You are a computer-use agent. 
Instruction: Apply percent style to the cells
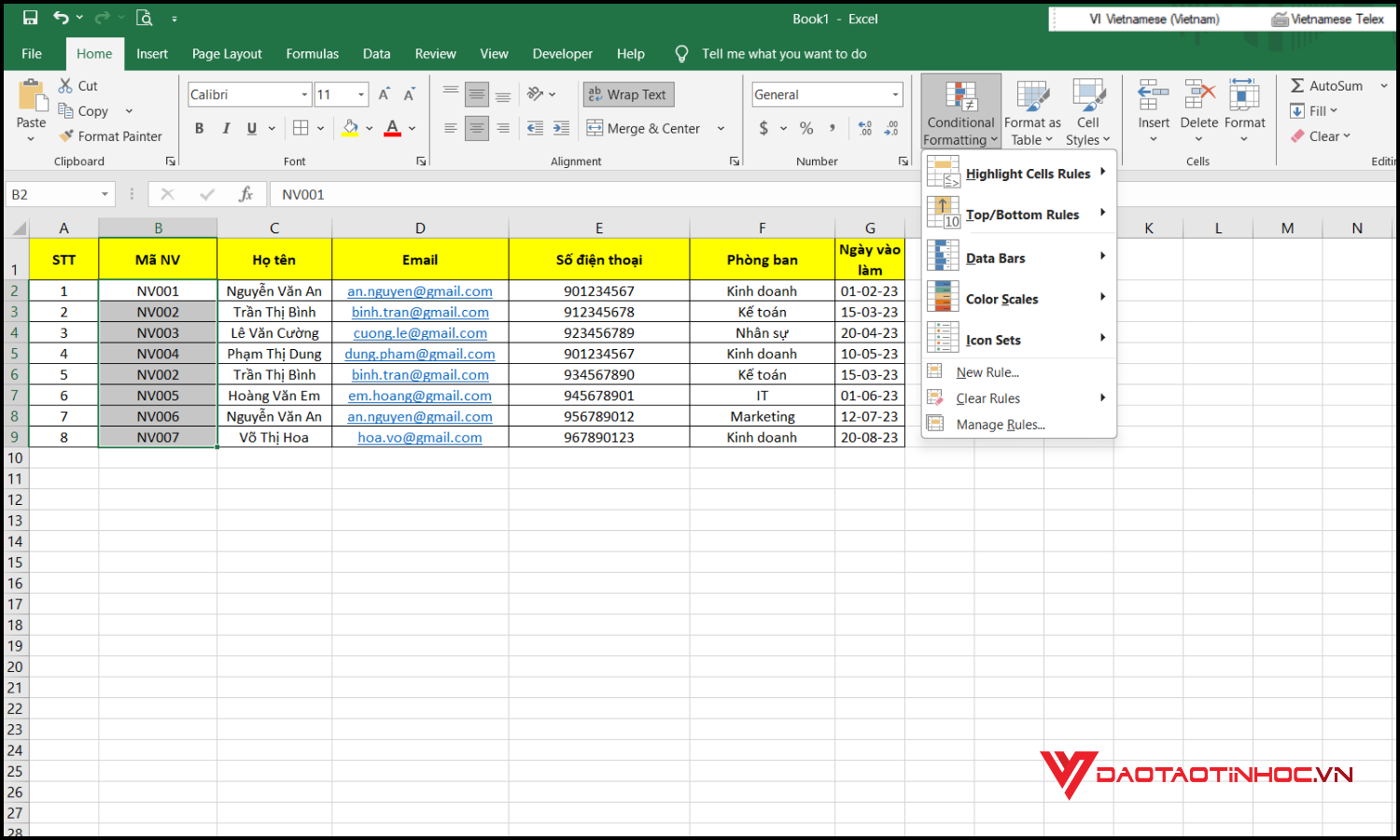[806, 128]
